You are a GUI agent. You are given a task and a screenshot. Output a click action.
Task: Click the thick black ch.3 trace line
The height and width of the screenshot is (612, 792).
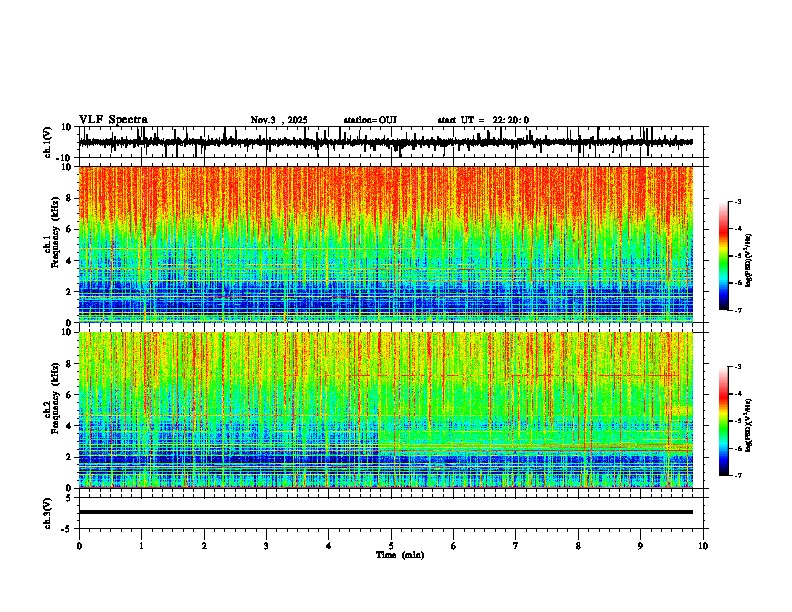pos(386,512)
